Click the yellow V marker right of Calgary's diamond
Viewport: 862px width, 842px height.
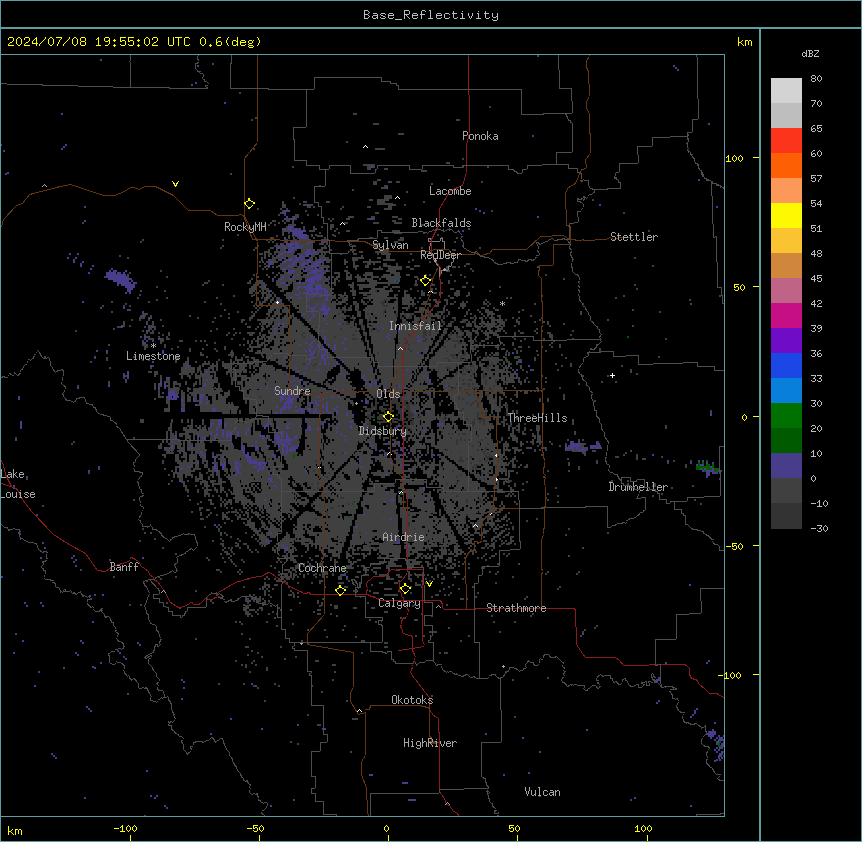(x=429, y=584)
